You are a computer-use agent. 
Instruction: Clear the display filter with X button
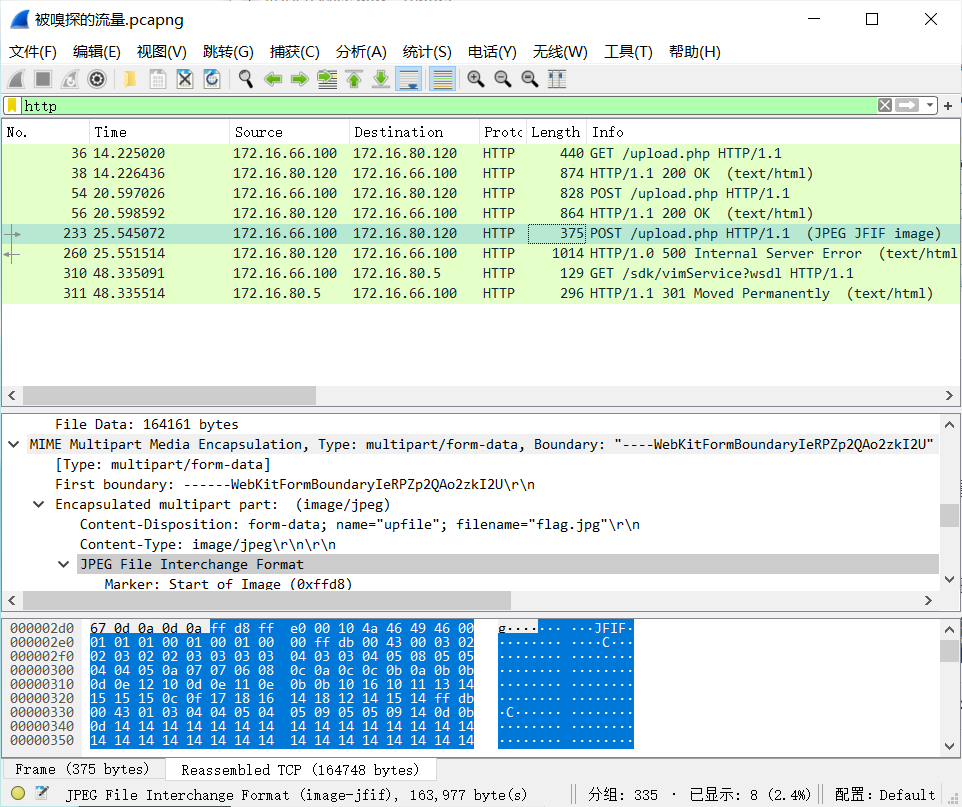click(885, 106)
